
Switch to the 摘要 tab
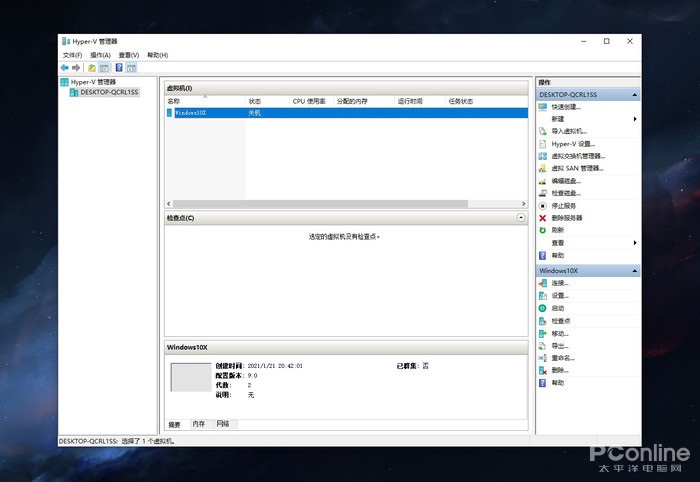click(x=175, y=424)
